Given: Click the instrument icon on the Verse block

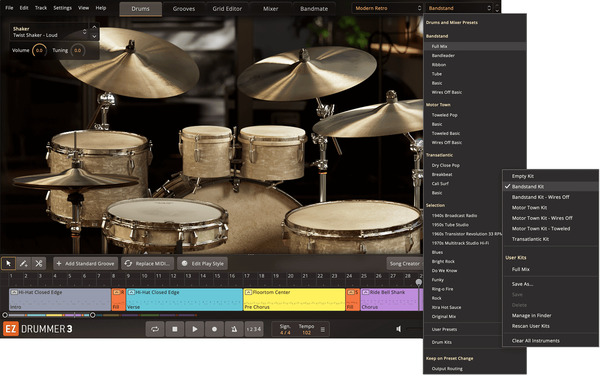Looking at the screenshot, I should pyautogui.click(x=131, y=292).
